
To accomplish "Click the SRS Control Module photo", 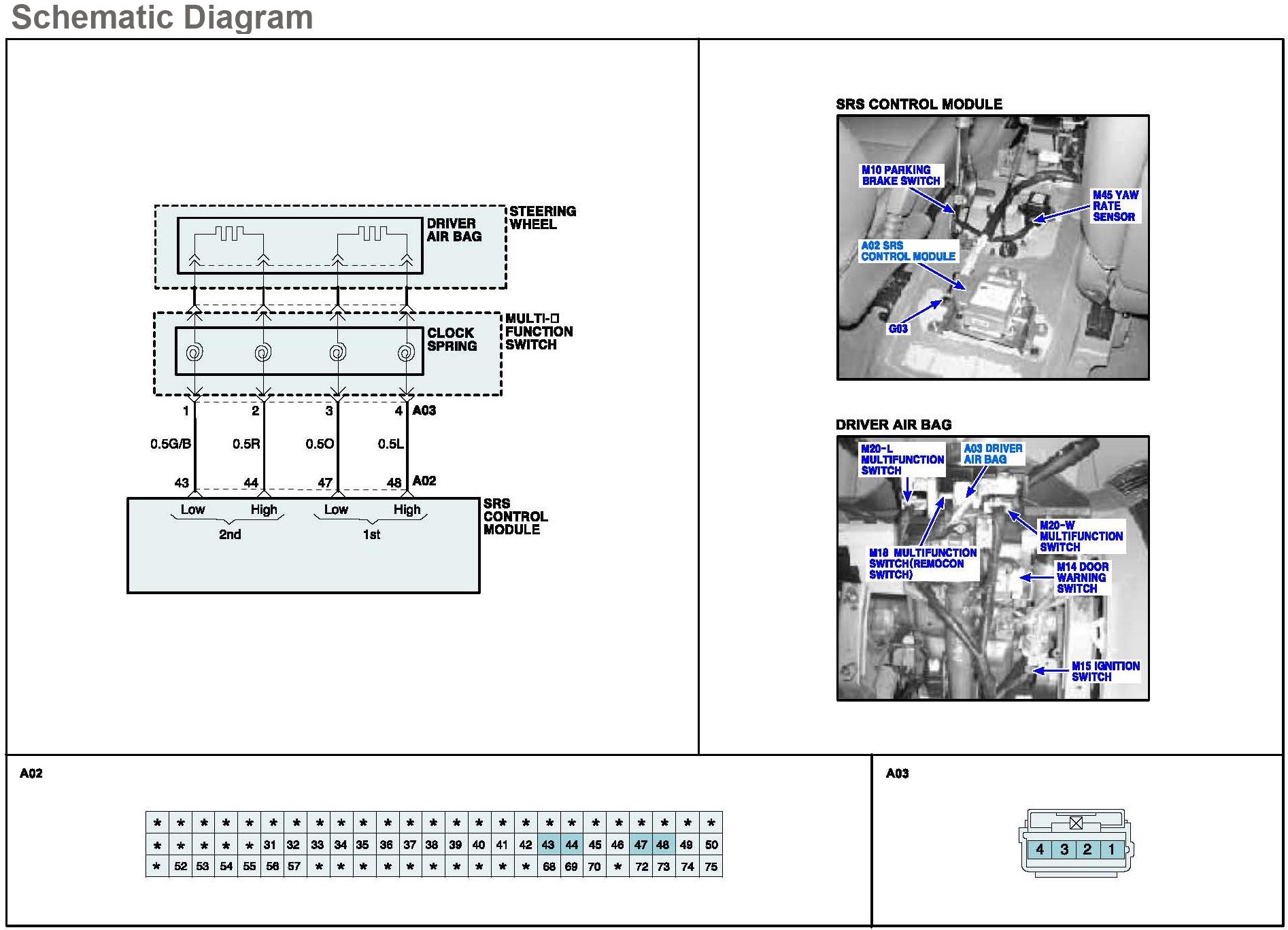I will coord(992,247).
